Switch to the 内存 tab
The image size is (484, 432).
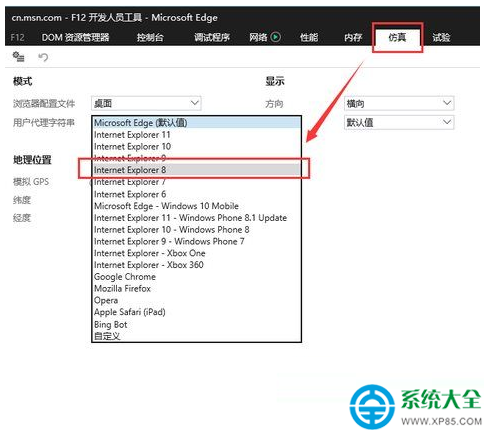[x=353, y=37]
